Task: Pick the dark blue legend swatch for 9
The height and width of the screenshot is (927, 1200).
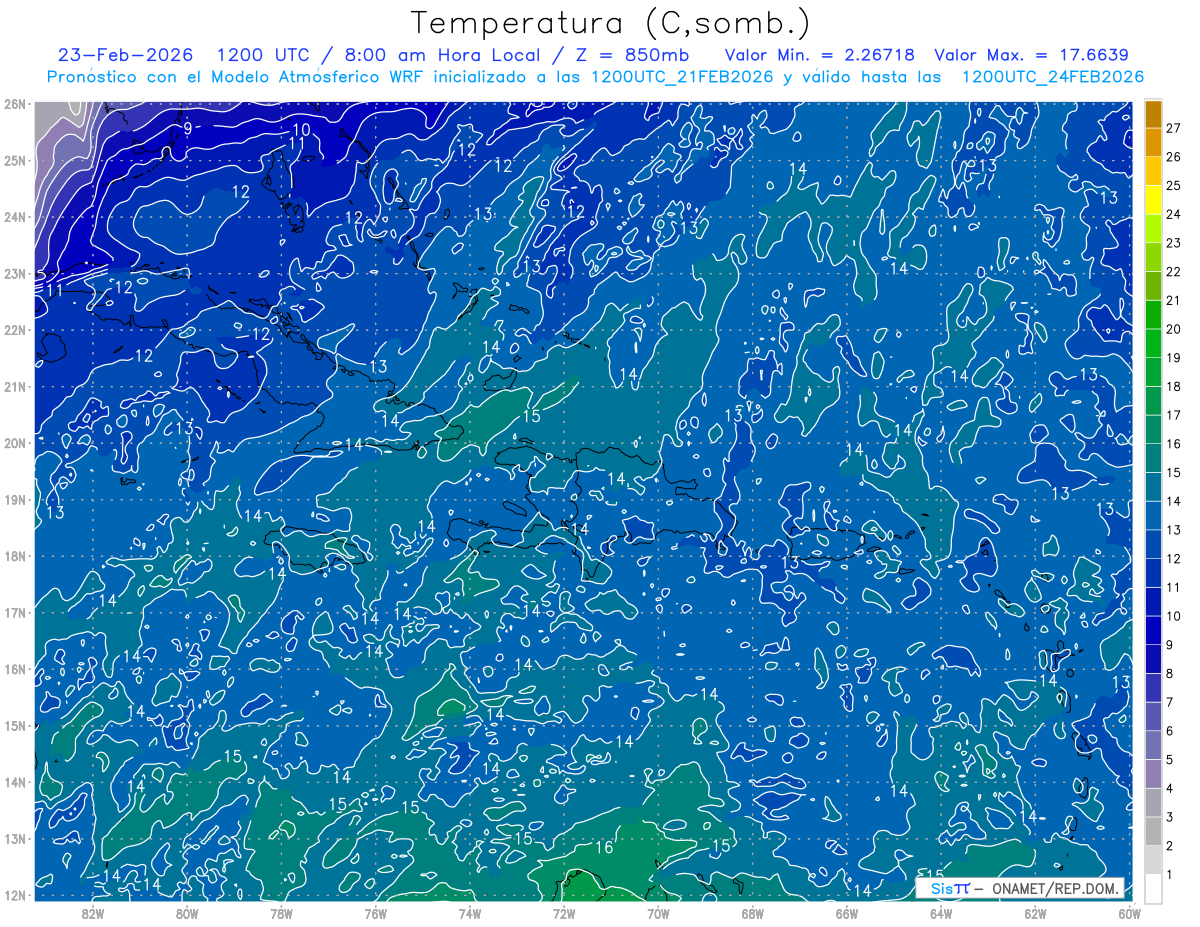Action: 1153,630
